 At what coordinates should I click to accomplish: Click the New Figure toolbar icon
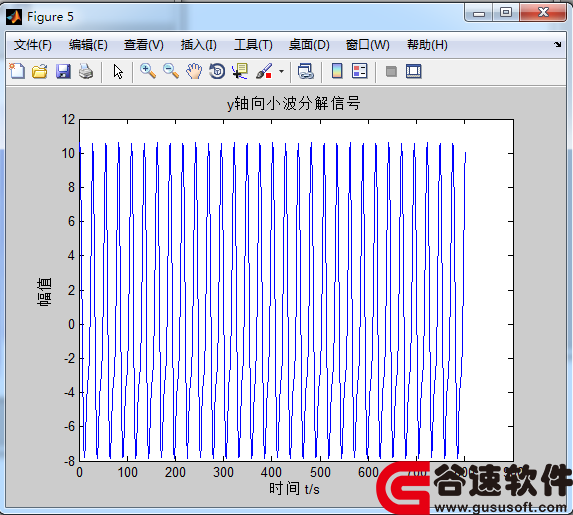click(x=17, y=71)
